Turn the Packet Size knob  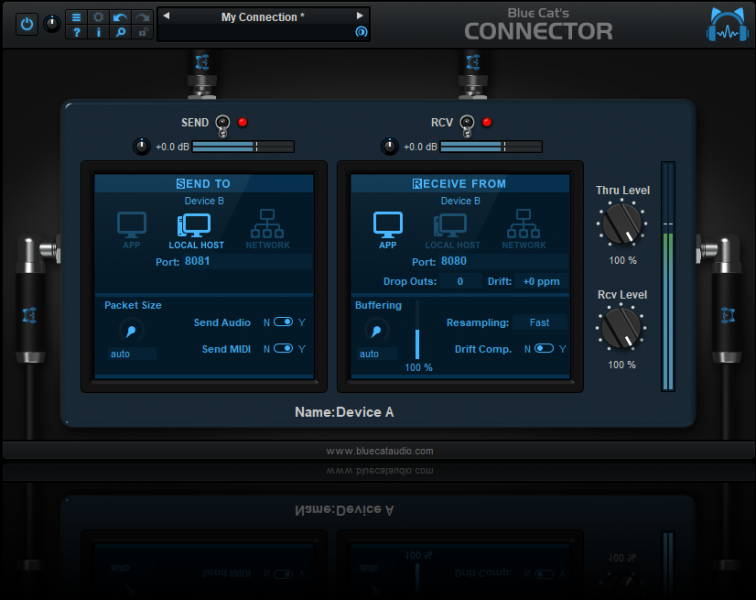[x=131, y=331]
